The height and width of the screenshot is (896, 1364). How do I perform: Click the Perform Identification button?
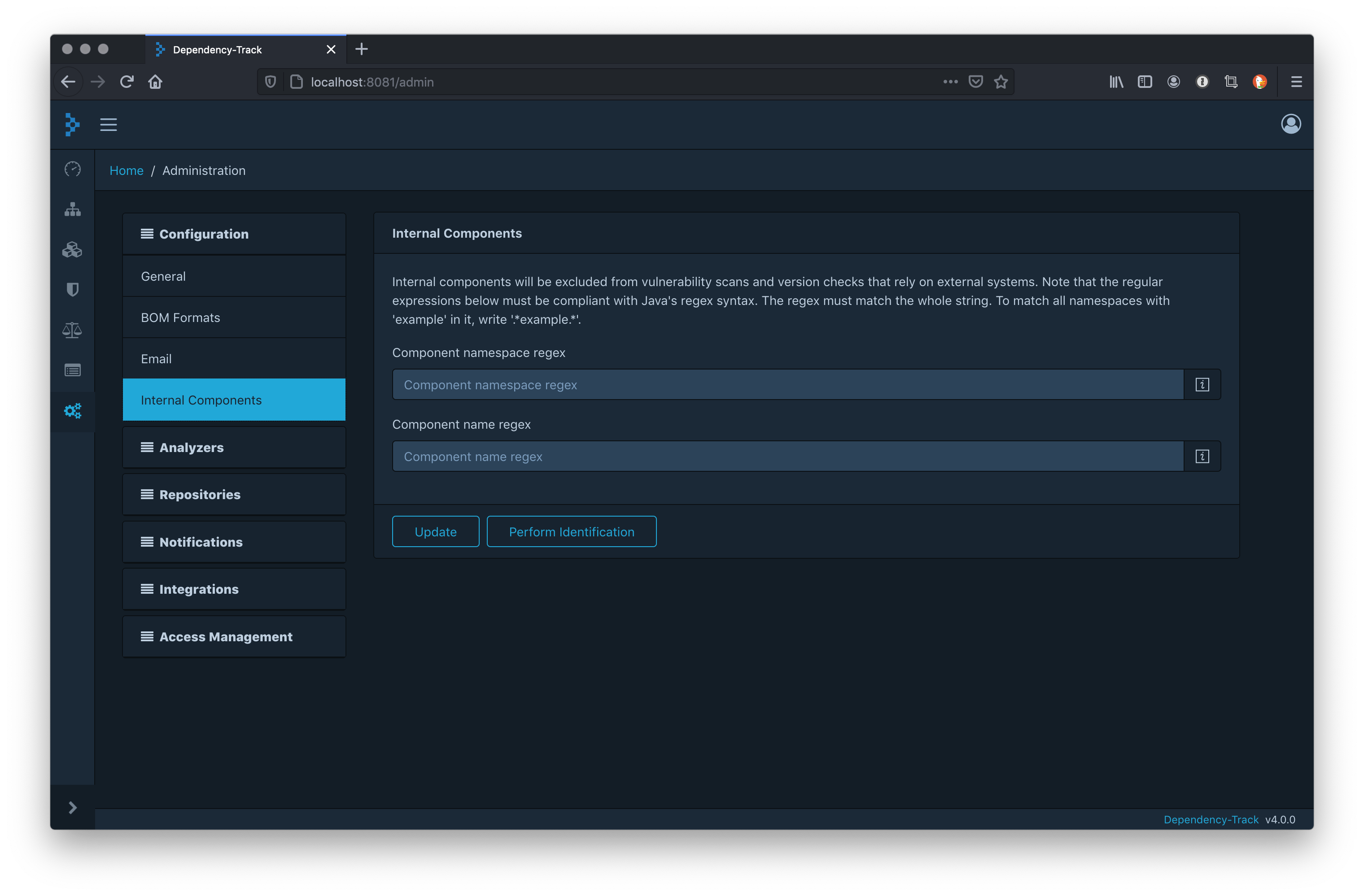[x=571, y=532]
